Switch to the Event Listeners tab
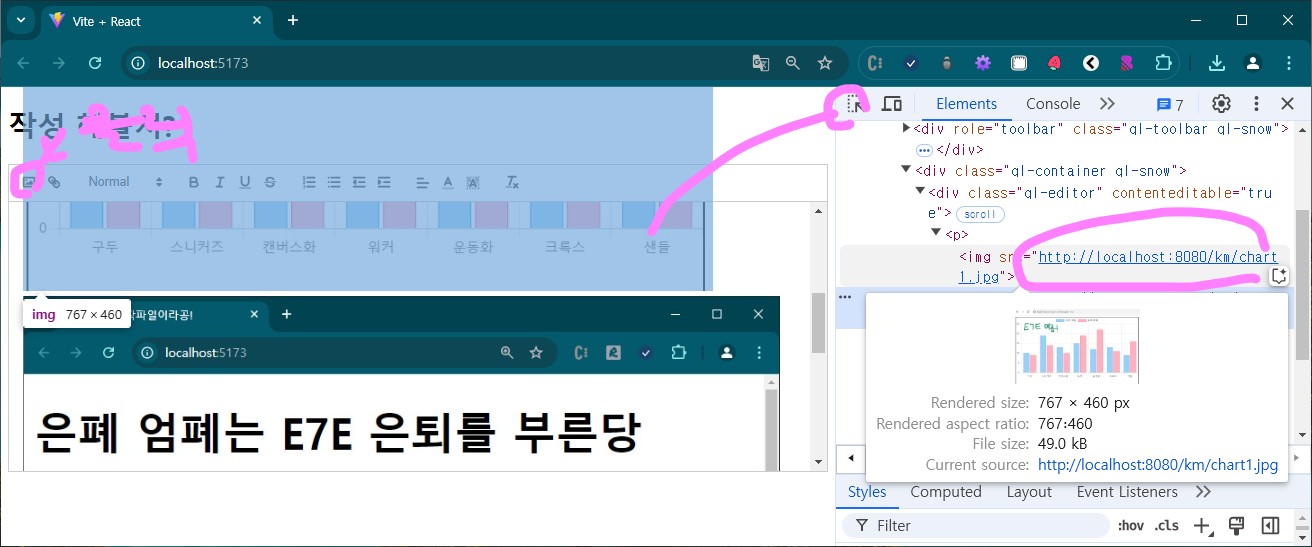Viewport: 1312px width, 547px height. click(x=1127, y=492)
